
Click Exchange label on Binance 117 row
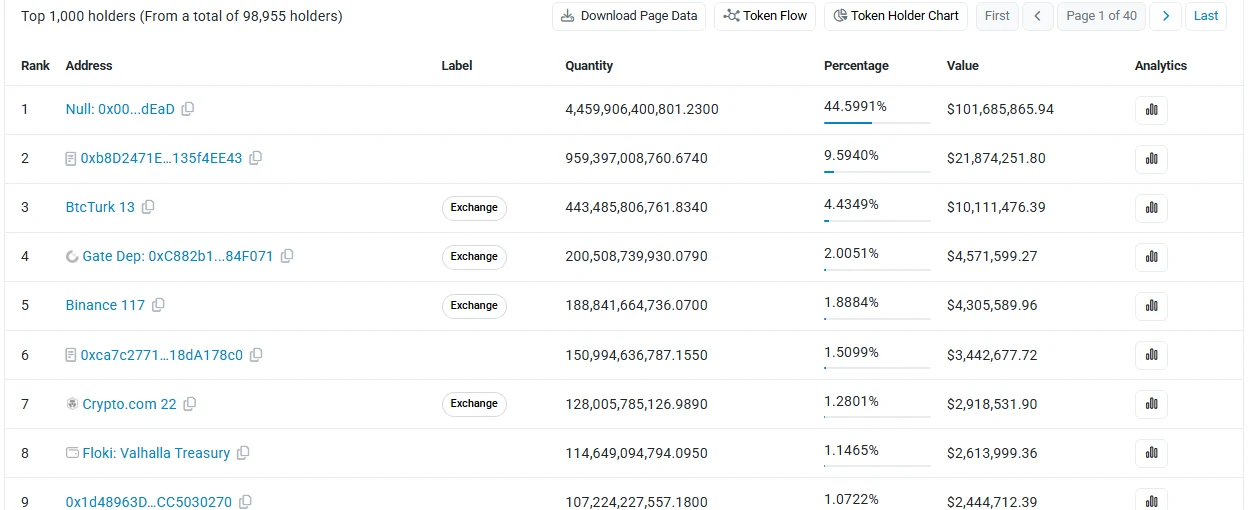coord(474,306)
